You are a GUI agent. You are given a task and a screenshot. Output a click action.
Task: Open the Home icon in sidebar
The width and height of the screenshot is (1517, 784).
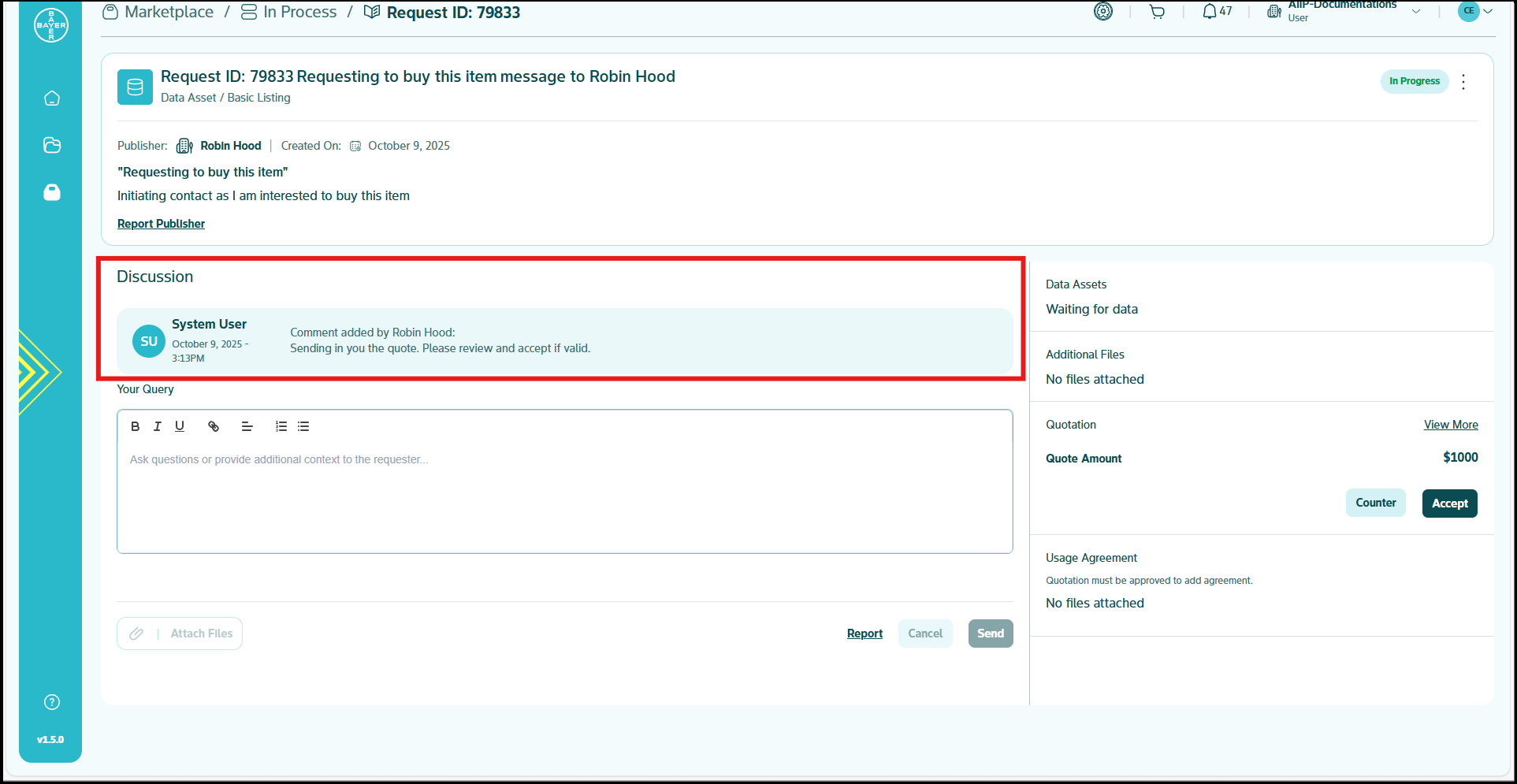pos(52,98)
